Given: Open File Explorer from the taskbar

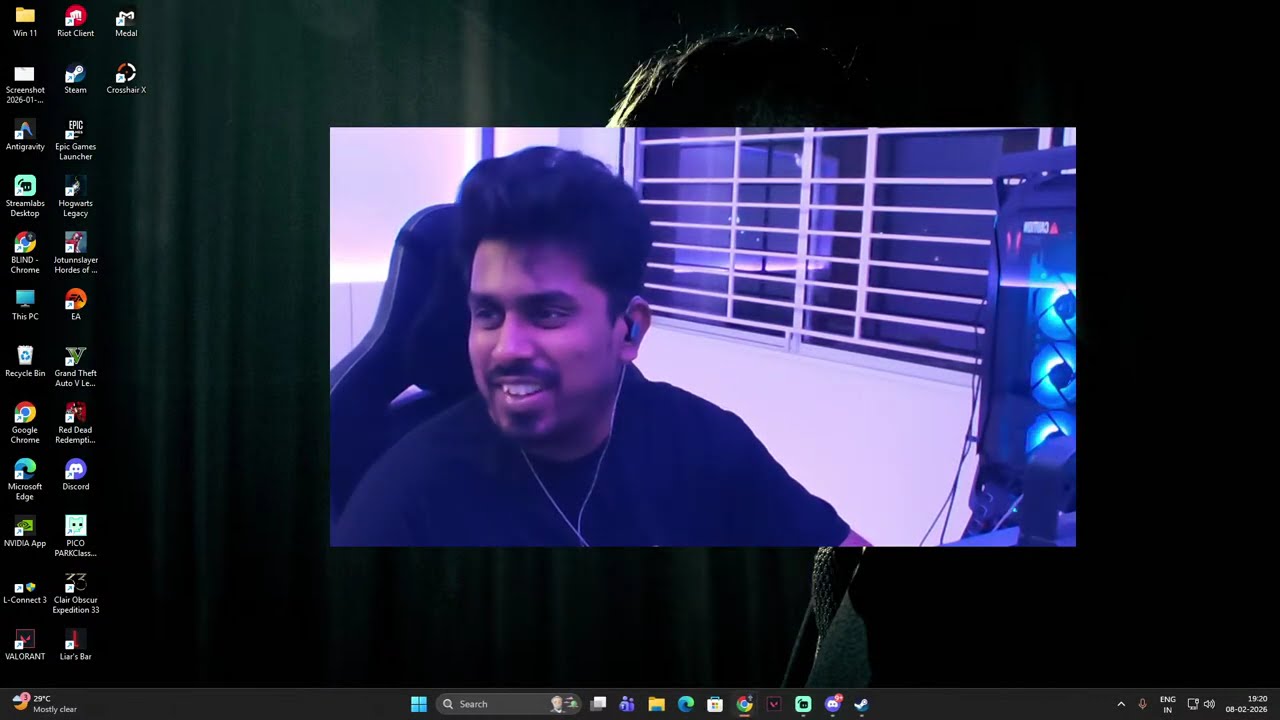Looking at the screenshot, I should pos(656,704).
